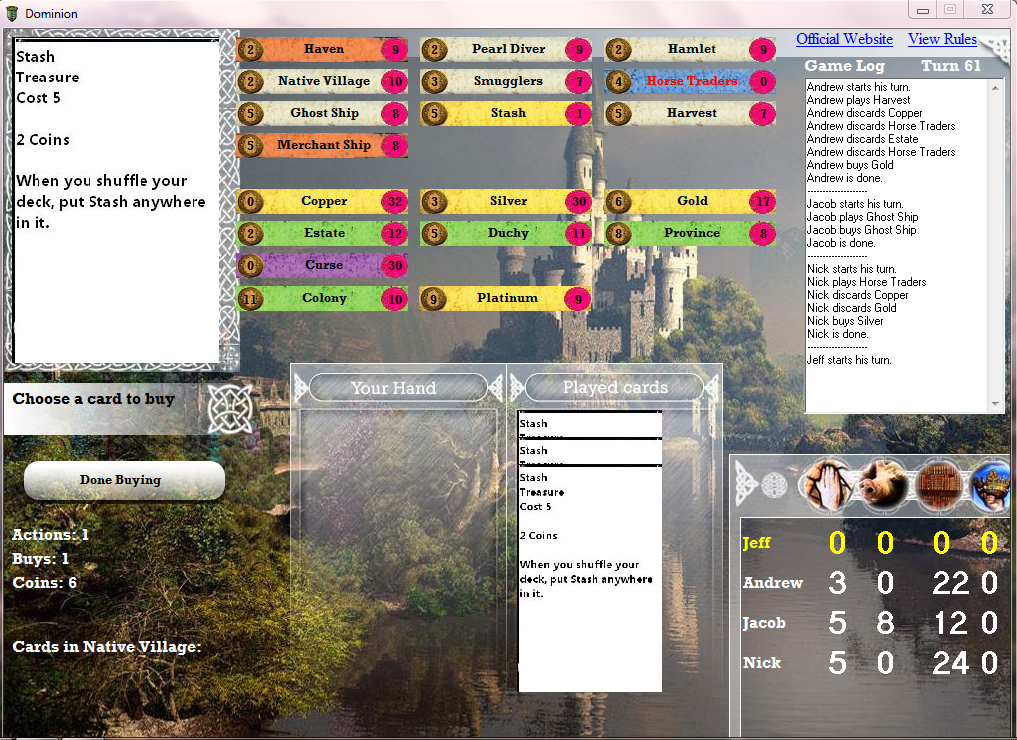Buy a Gold card from the supply

(x=691, y=201)
